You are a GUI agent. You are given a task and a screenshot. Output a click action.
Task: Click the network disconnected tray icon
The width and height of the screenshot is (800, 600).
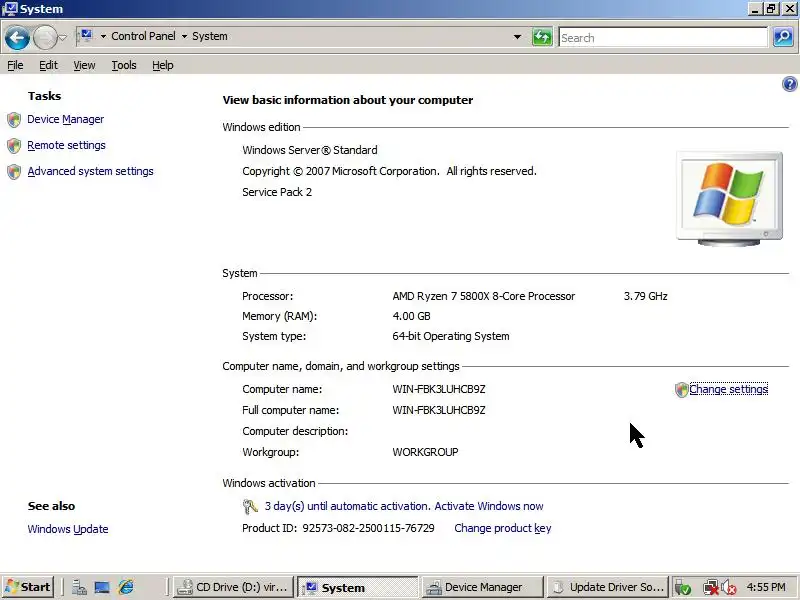click(710, 588)
